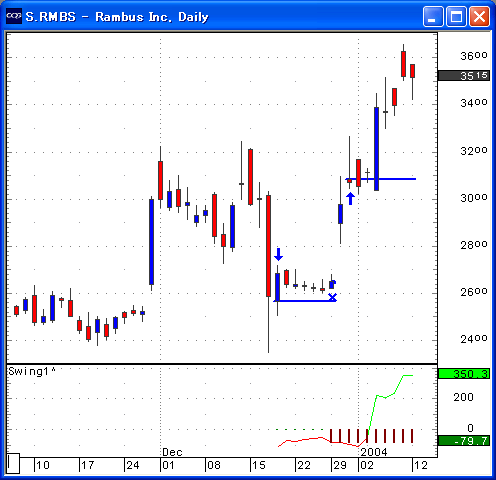Screen dimensions: 496x480
Task: Click the -79.7 study value label
Action: 464,441
